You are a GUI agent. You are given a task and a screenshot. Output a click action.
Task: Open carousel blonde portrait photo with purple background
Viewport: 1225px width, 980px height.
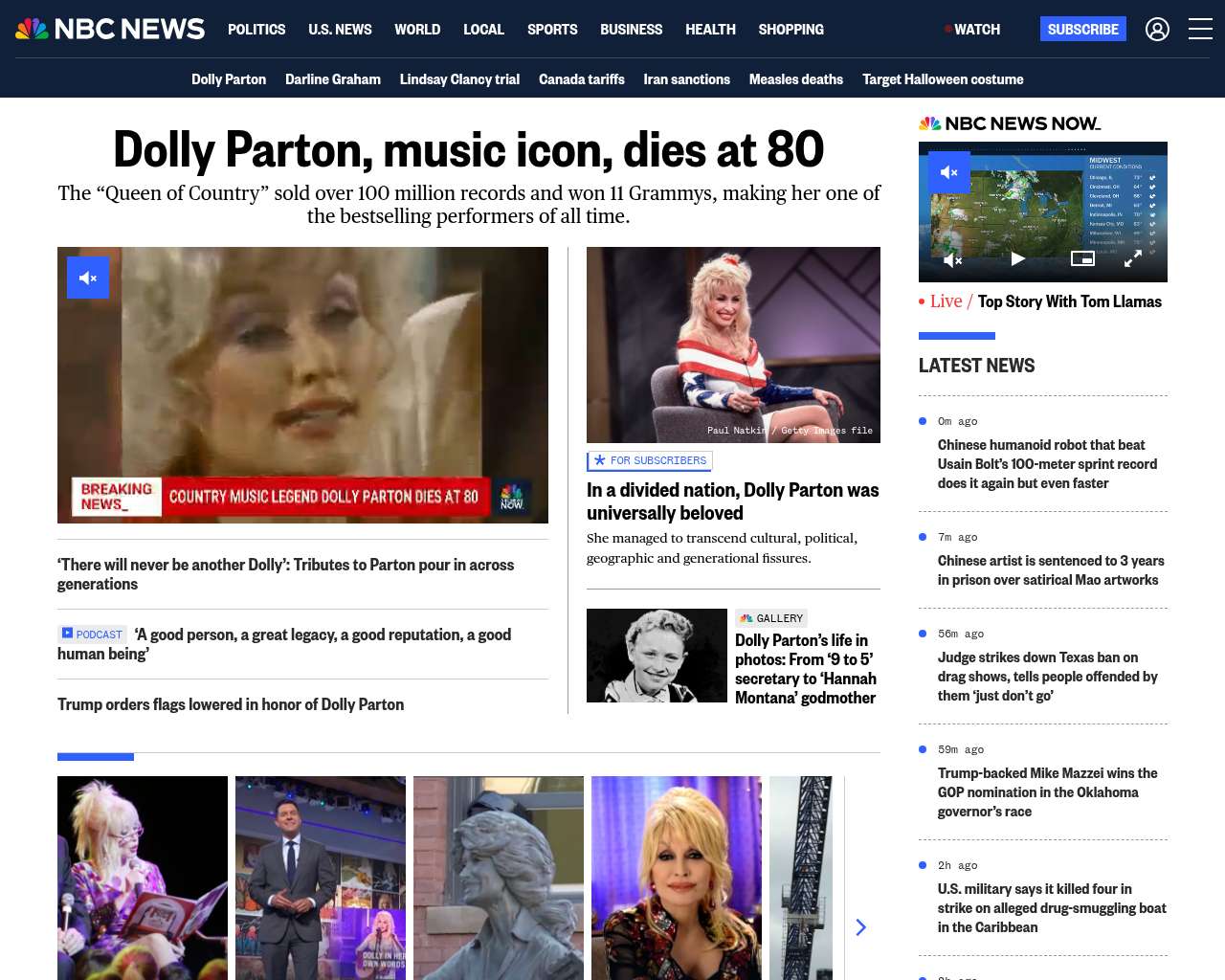pos(677,878)
